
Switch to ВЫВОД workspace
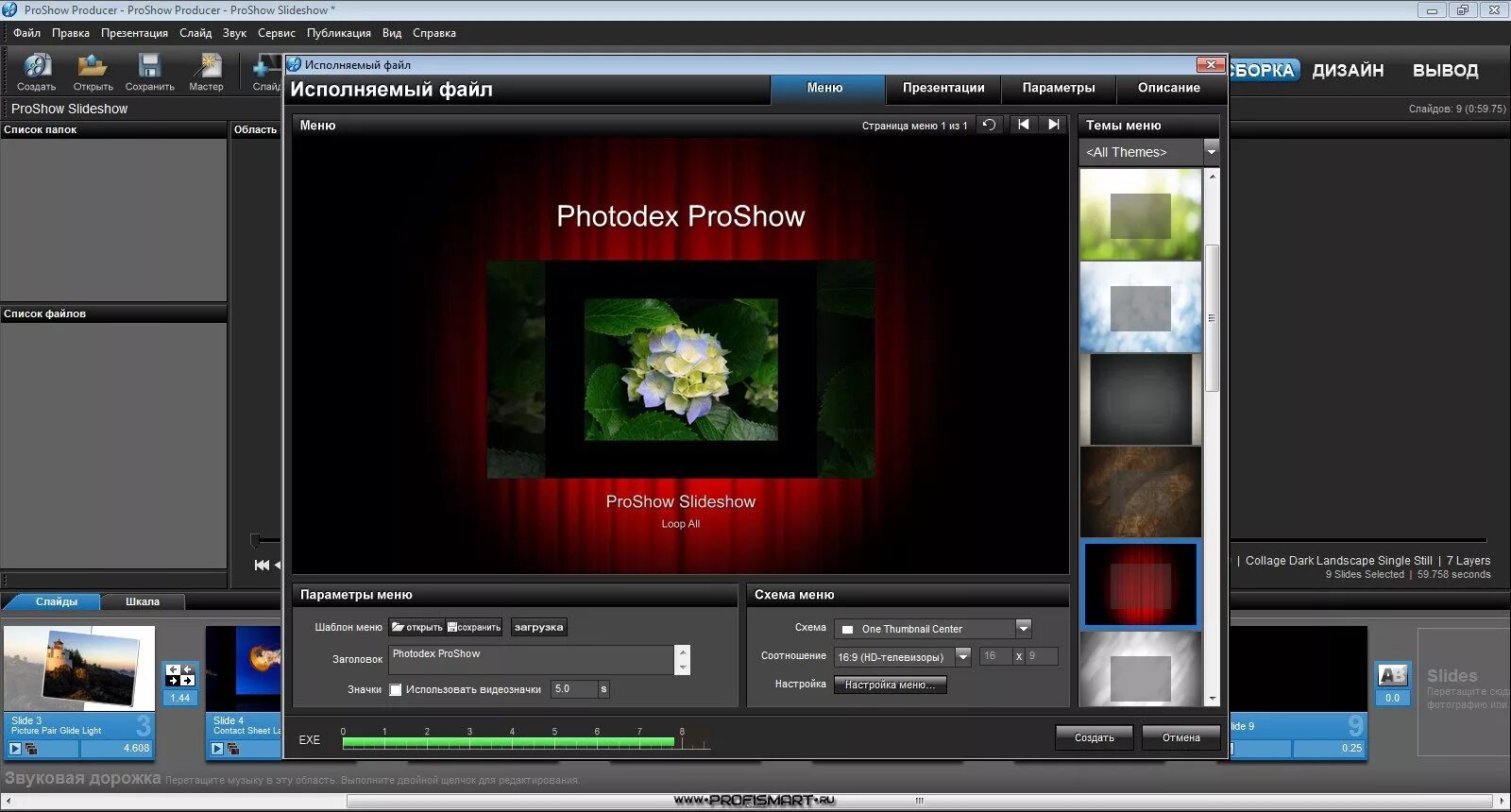pos(1445,71)
